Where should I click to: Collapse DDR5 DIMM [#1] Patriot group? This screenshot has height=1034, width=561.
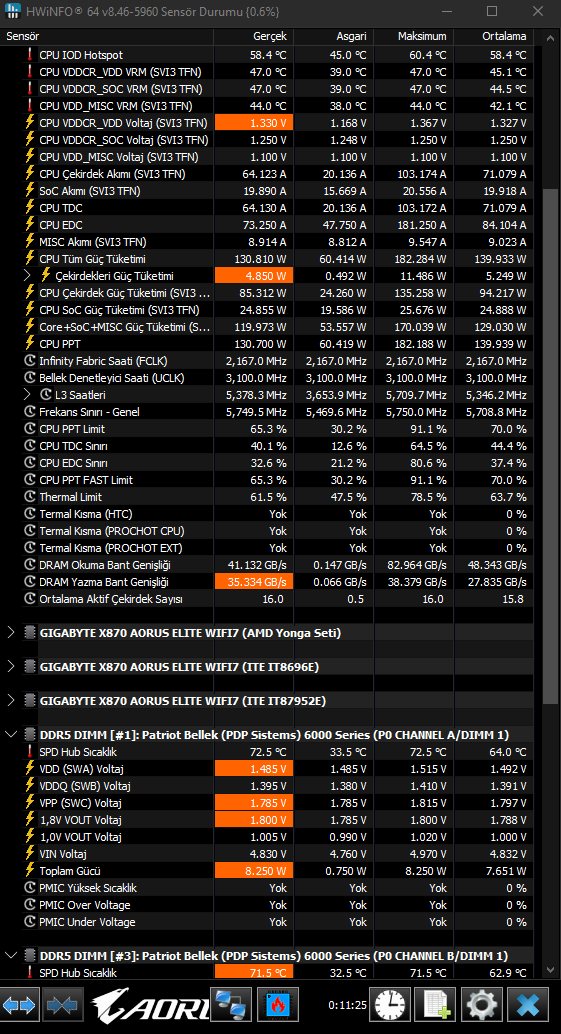coord(11,734)
